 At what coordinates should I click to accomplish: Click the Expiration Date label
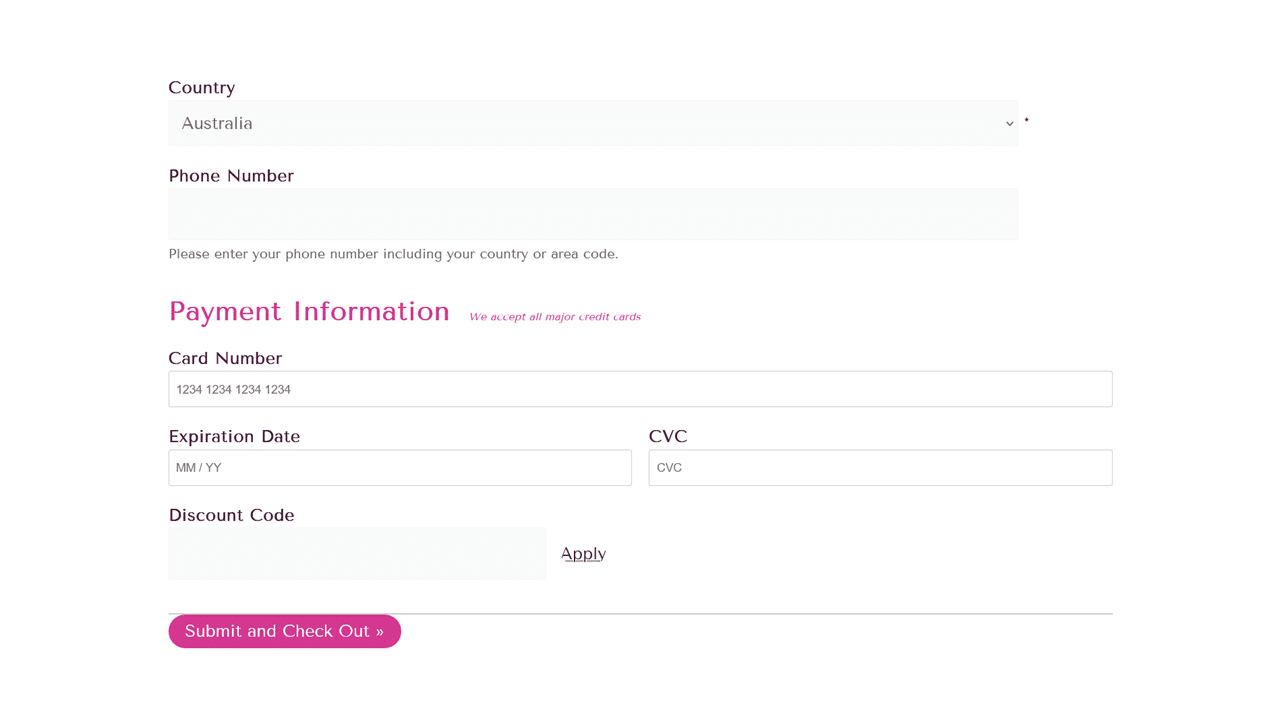[234, 437]
